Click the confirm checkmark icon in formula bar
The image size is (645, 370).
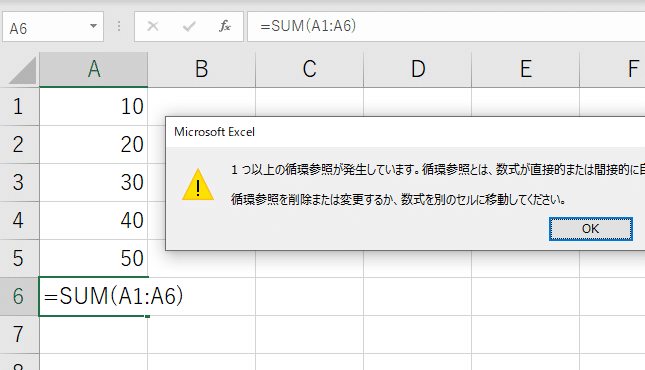(x=189, y=27)
